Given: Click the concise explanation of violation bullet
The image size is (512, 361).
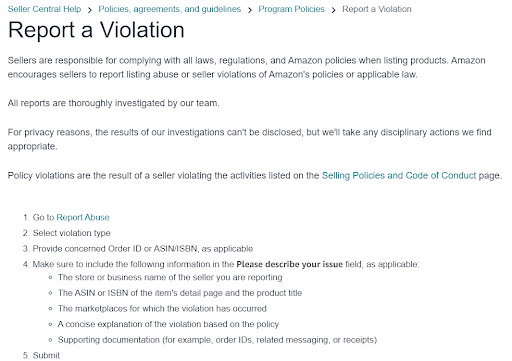Looking at the screenshot, I should coord(168,324).
